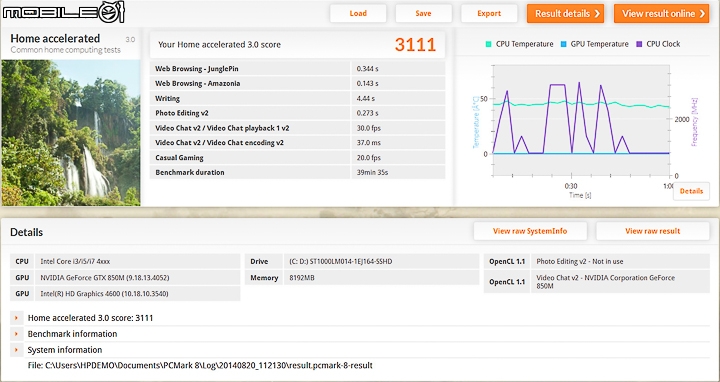Click the Load button
The height and width of the screenshot is (382, 720).
(358, 13)
